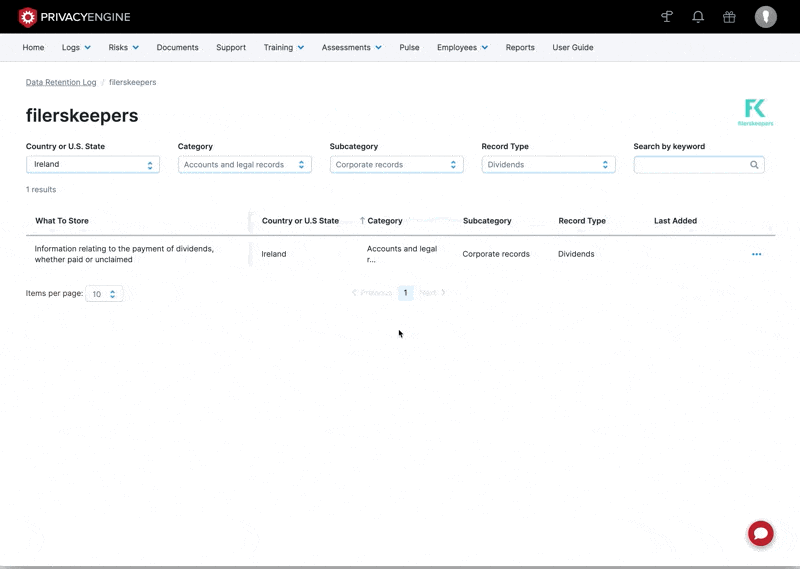Expand the Training menu
Screen dimensions: 800x569
coord(284,47)
